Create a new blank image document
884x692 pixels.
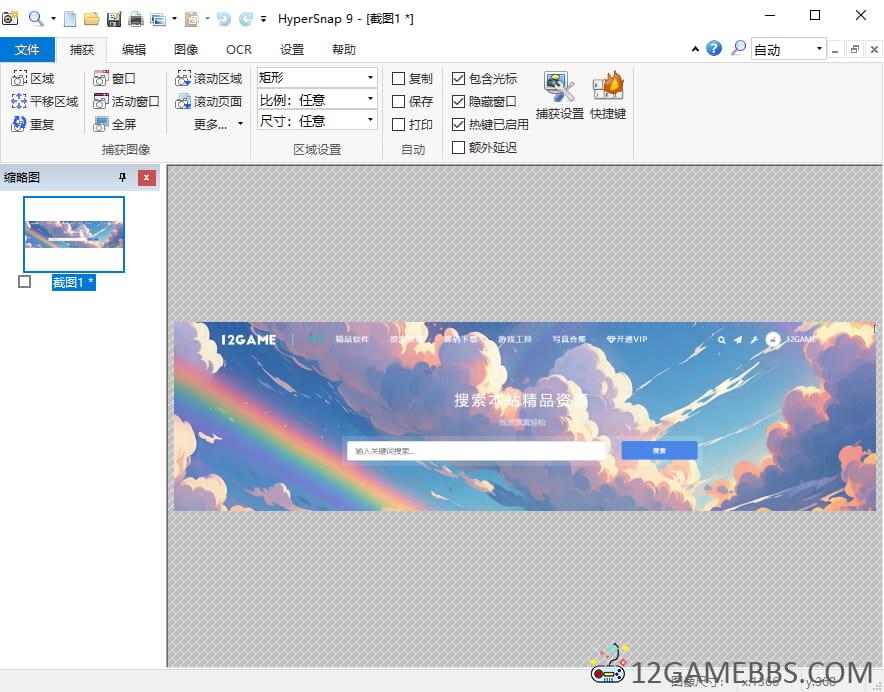[70, 19]
